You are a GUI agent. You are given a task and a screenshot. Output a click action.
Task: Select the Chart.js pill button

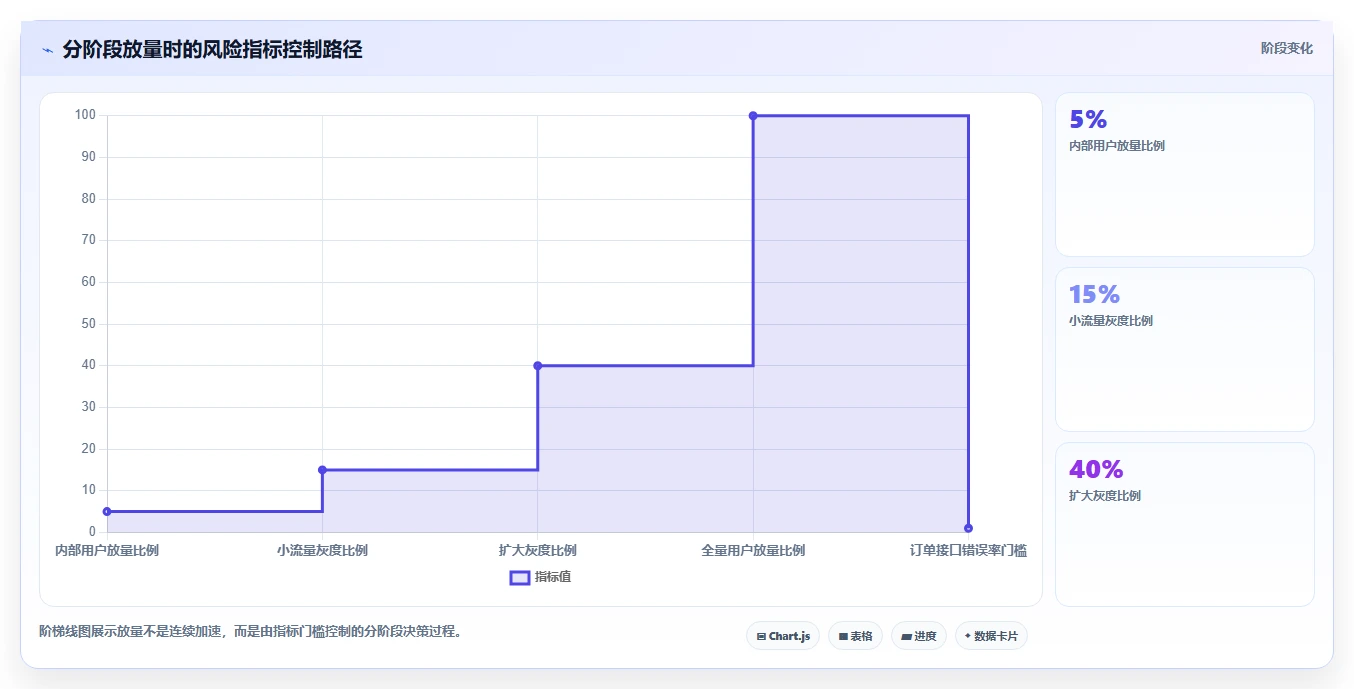pos(783,636)
